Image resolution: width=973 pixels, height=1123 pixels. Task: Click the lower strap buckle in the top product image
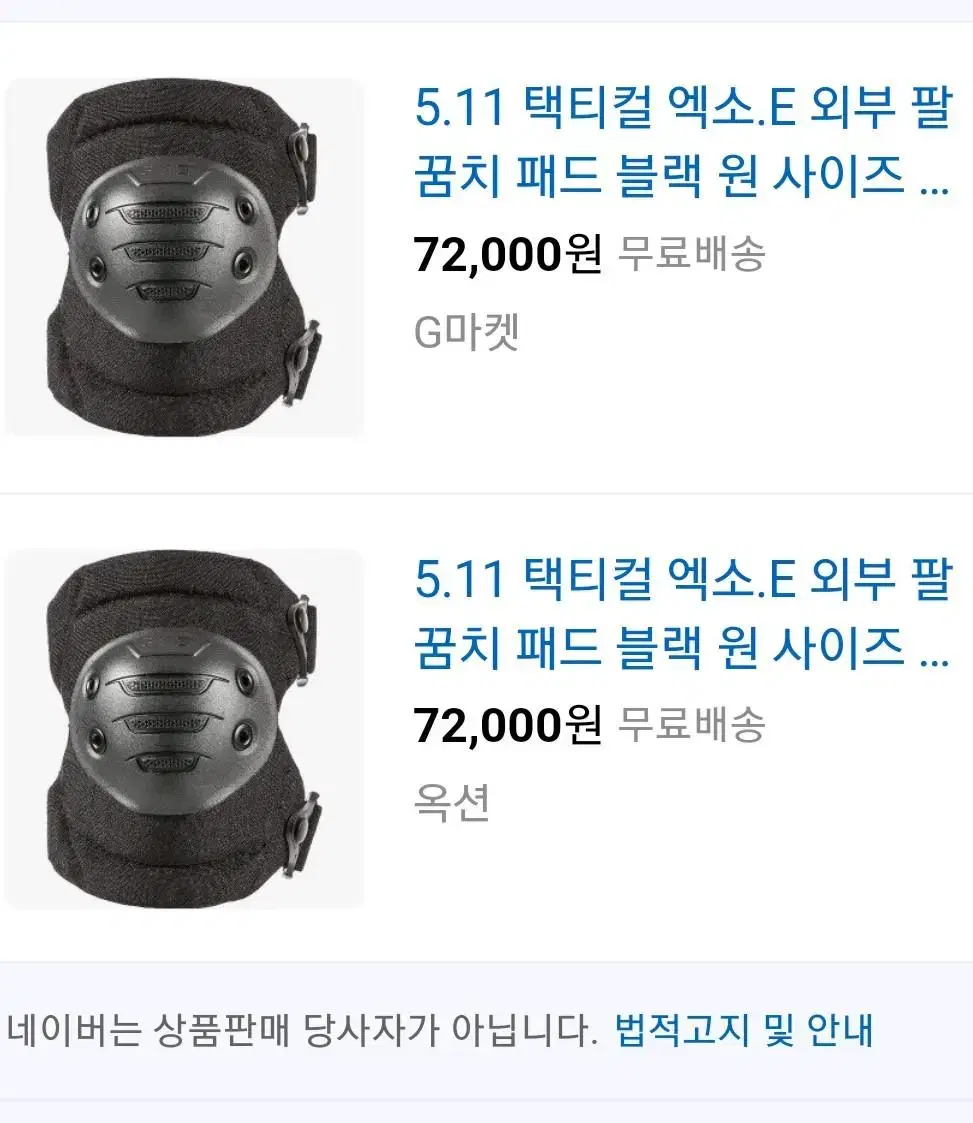coord(303,362)
